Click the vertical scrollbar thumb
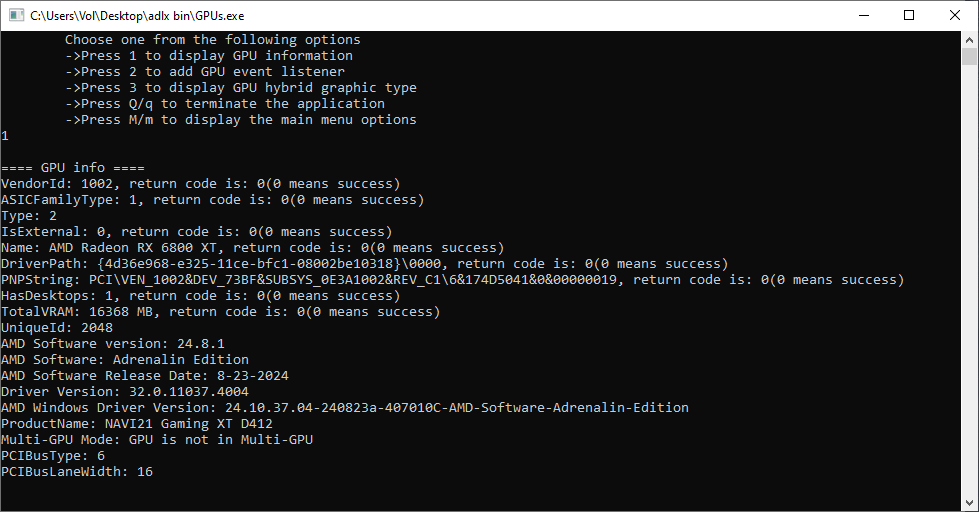This screenshot has height=512, width=979. click(970, 57)
